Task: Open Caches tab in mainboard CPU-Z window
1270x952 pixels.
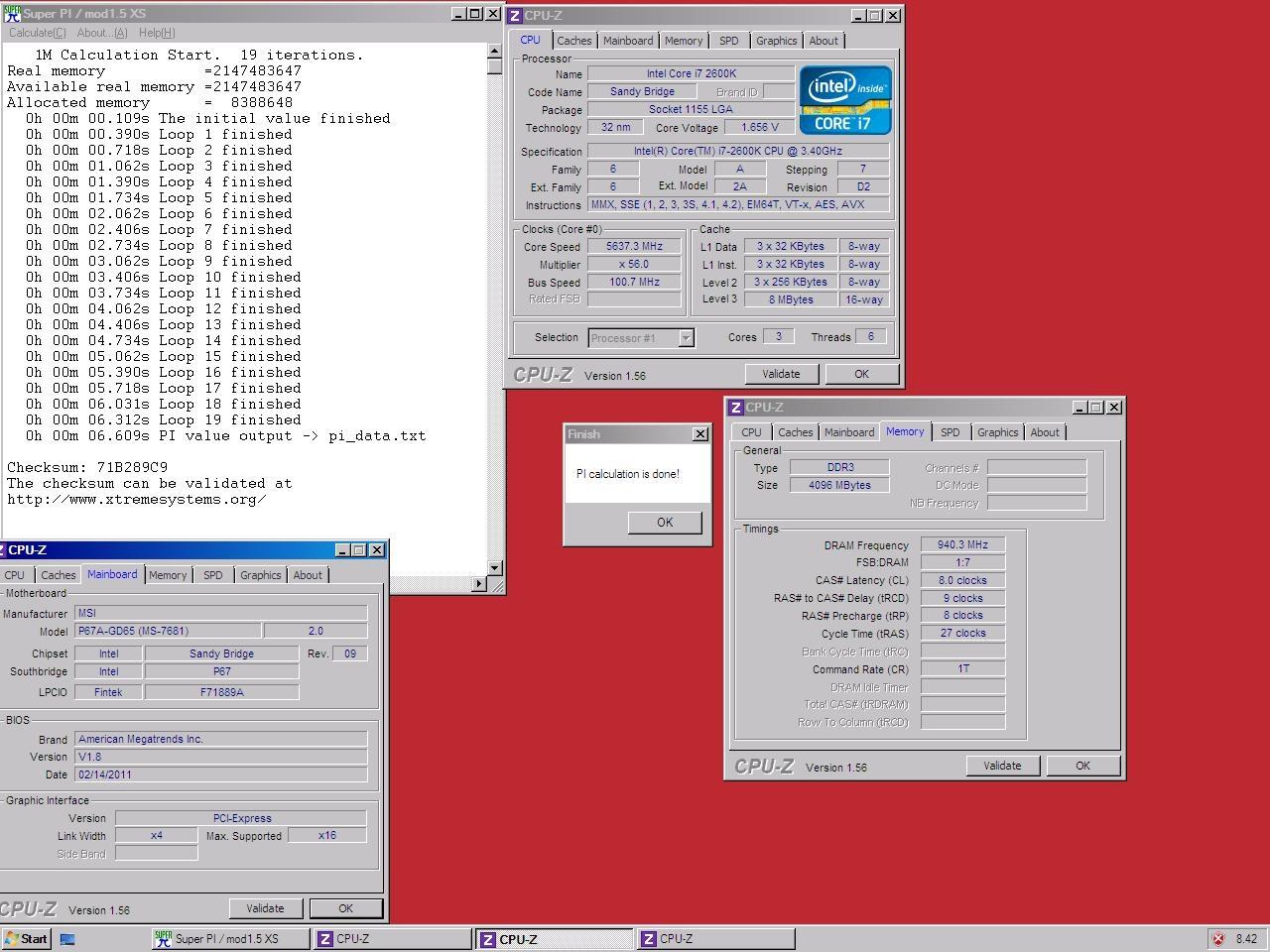Action: pos(58,575)
